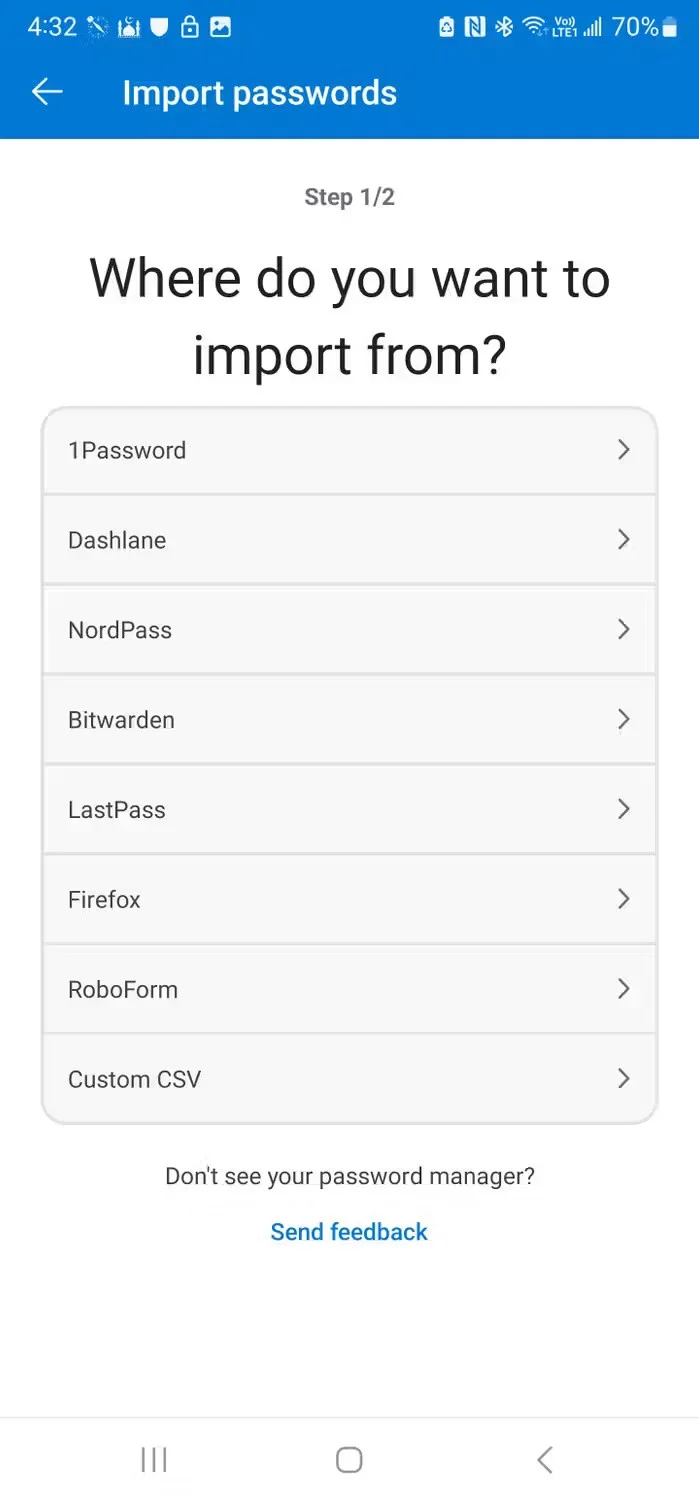The height and width of the screenshot is (1500, 699).
Task: Open the Send feedback link
Action: (349, 1231)
